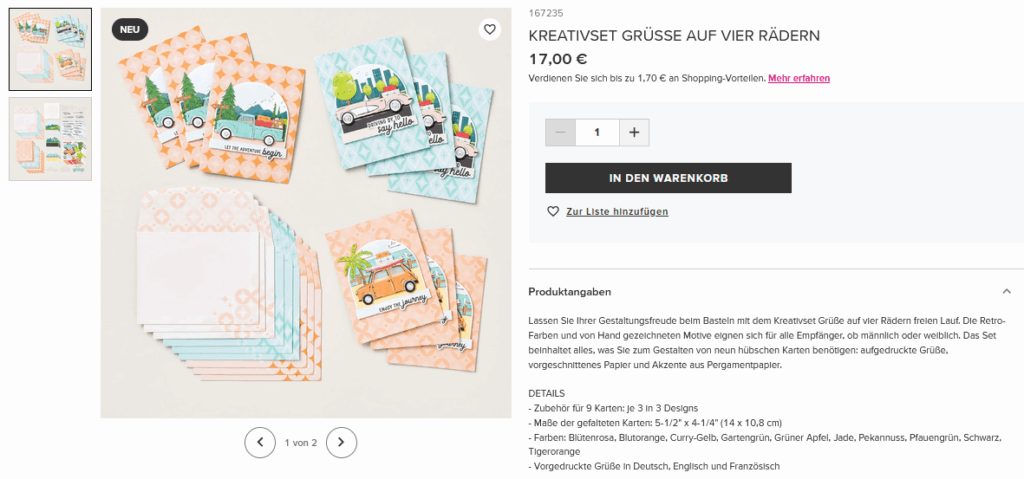
Task: Click the Kreativset Grüsse auf vier Rädern title
Action: point(674,36)
